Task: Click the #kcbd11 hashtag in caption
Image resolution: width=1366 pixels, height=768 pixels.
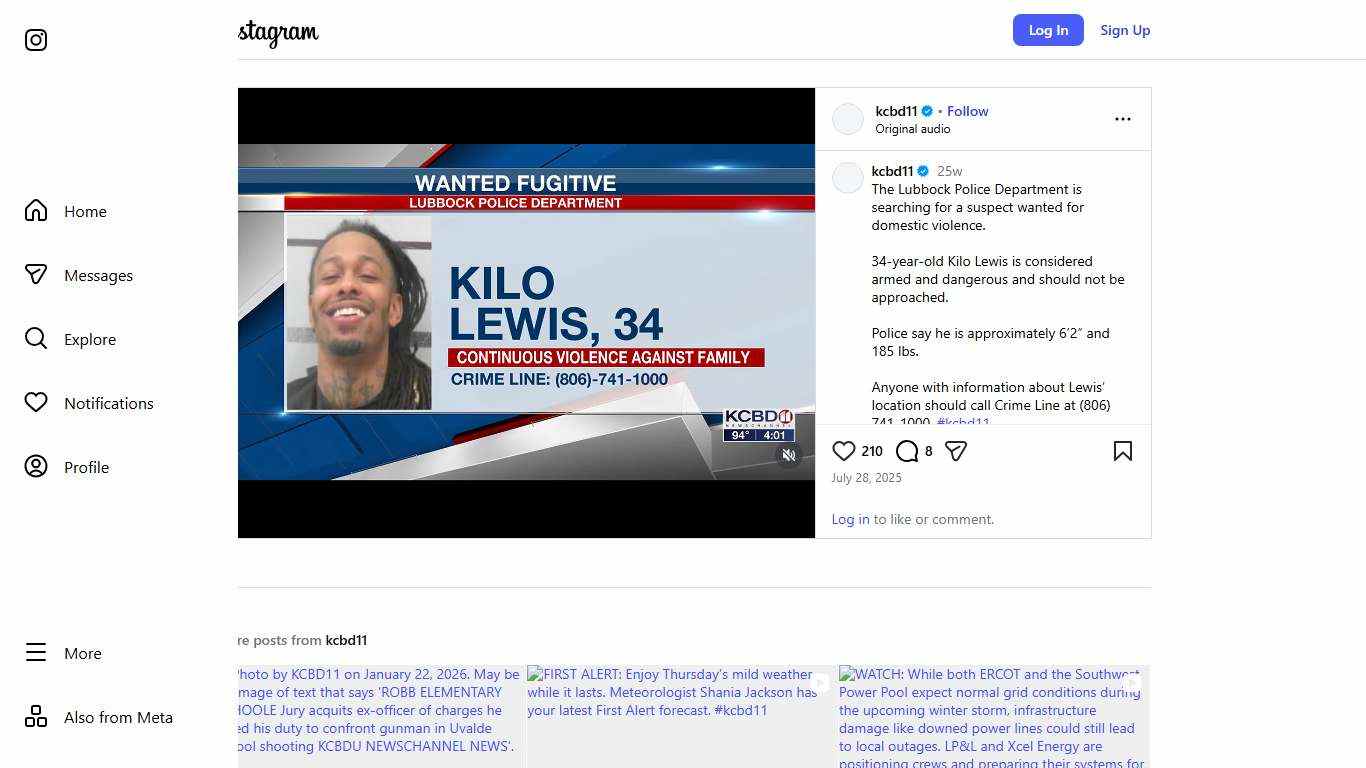Action: tap(963, 422)
